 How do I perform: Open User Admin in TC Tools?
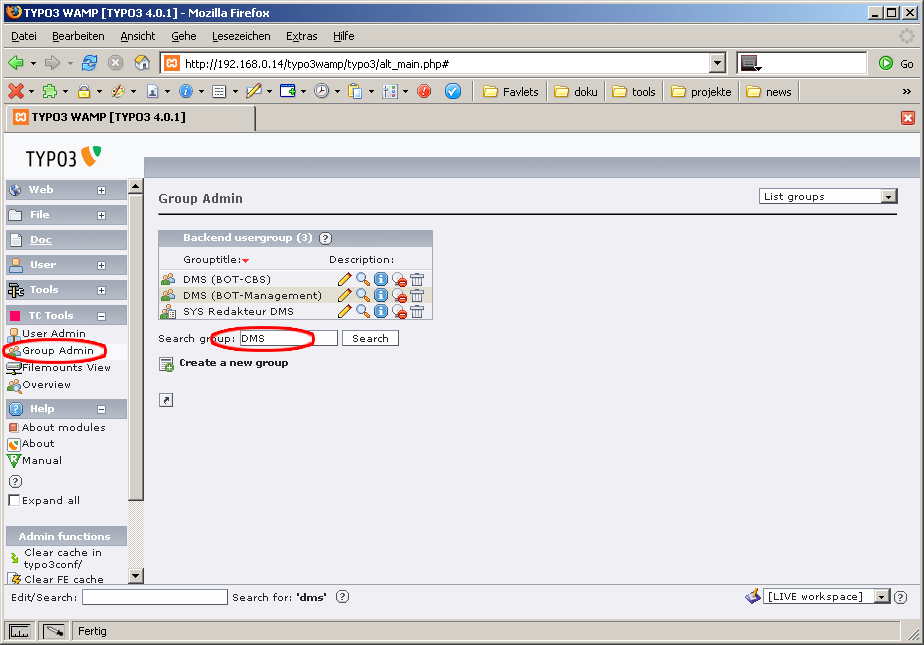[x=54, y=334]
